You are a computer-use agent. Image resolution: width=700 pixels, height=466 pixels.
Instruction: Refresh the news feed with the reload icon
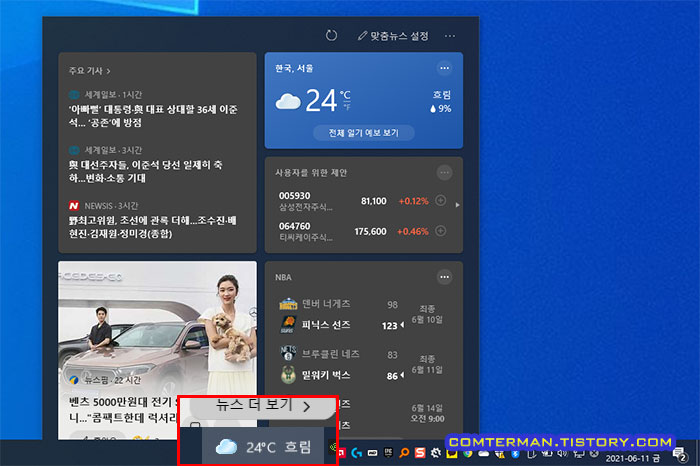[331, 35]
